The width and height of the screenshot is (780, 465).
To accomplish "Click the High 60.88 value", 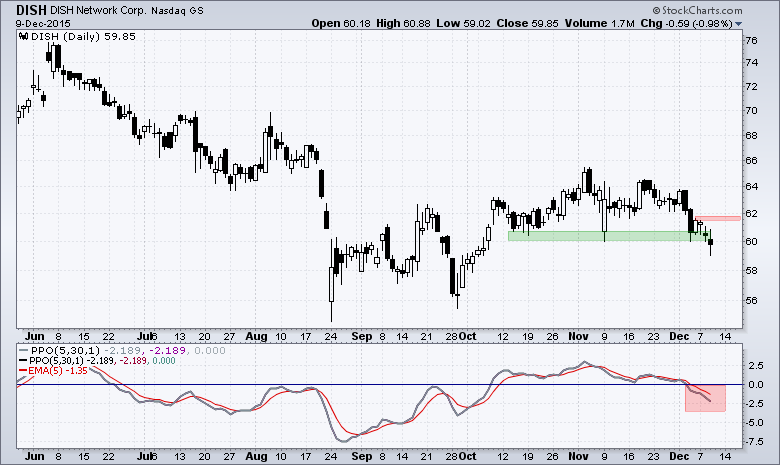I will (403, 23).
